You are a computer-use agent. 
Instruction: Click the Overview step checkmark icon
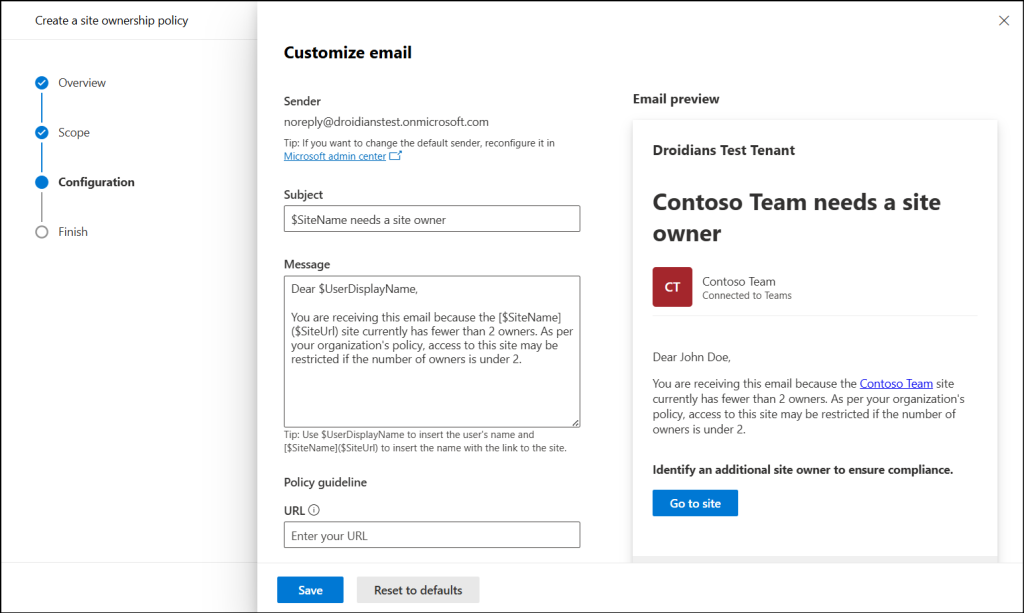42,83
